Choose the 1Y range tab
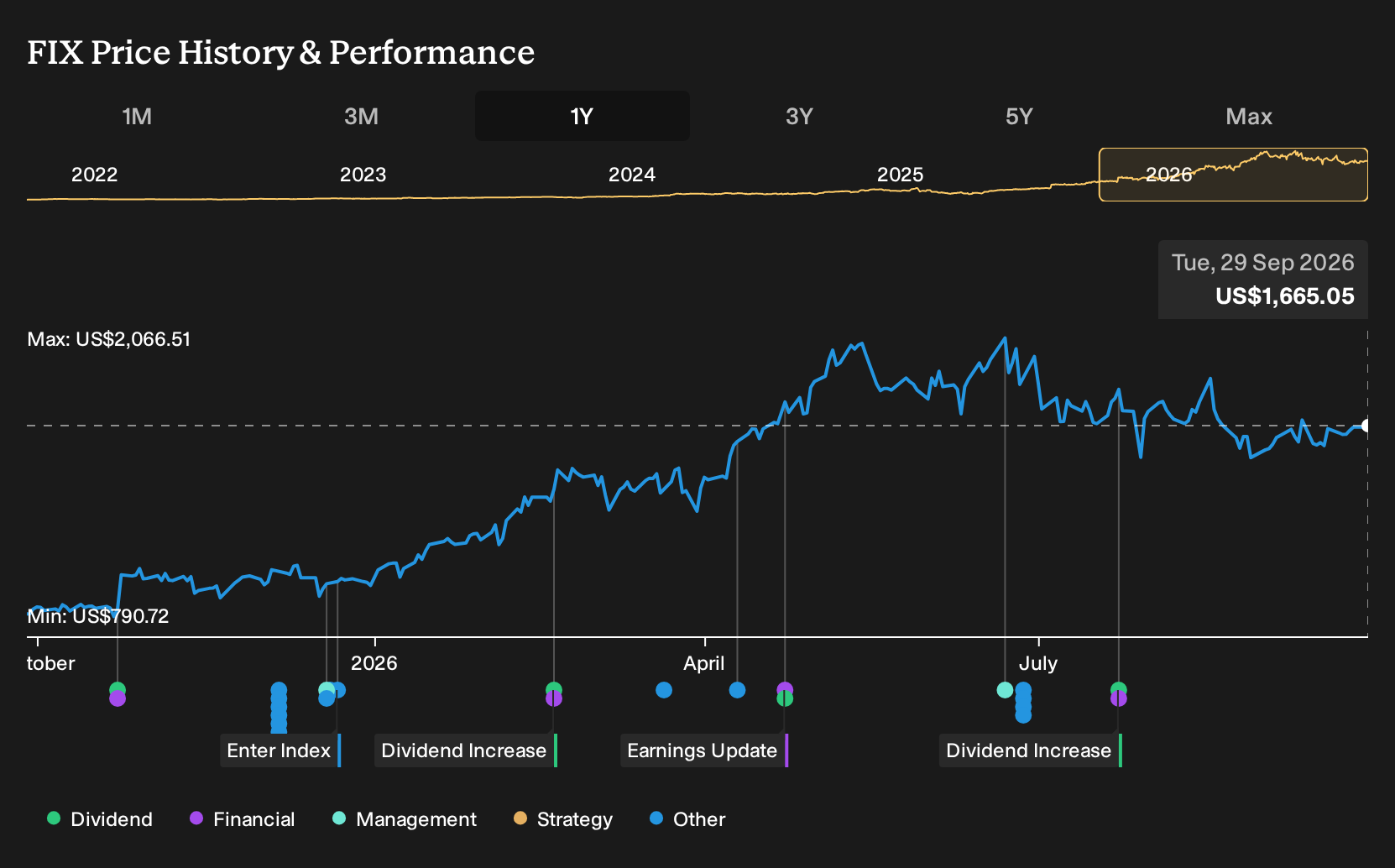 582,116
